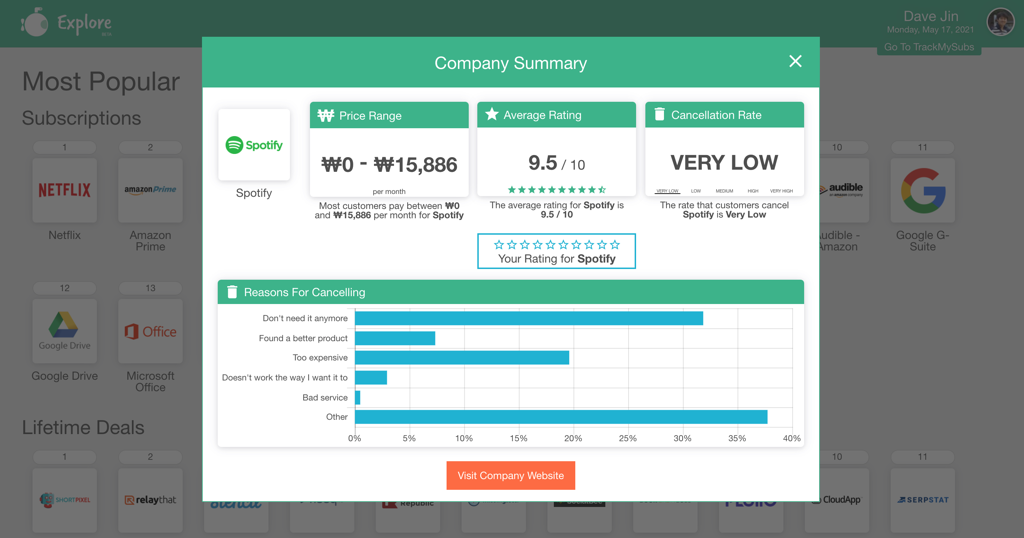
Task: Visit Company Website
Action: click(x=511, y=475)
